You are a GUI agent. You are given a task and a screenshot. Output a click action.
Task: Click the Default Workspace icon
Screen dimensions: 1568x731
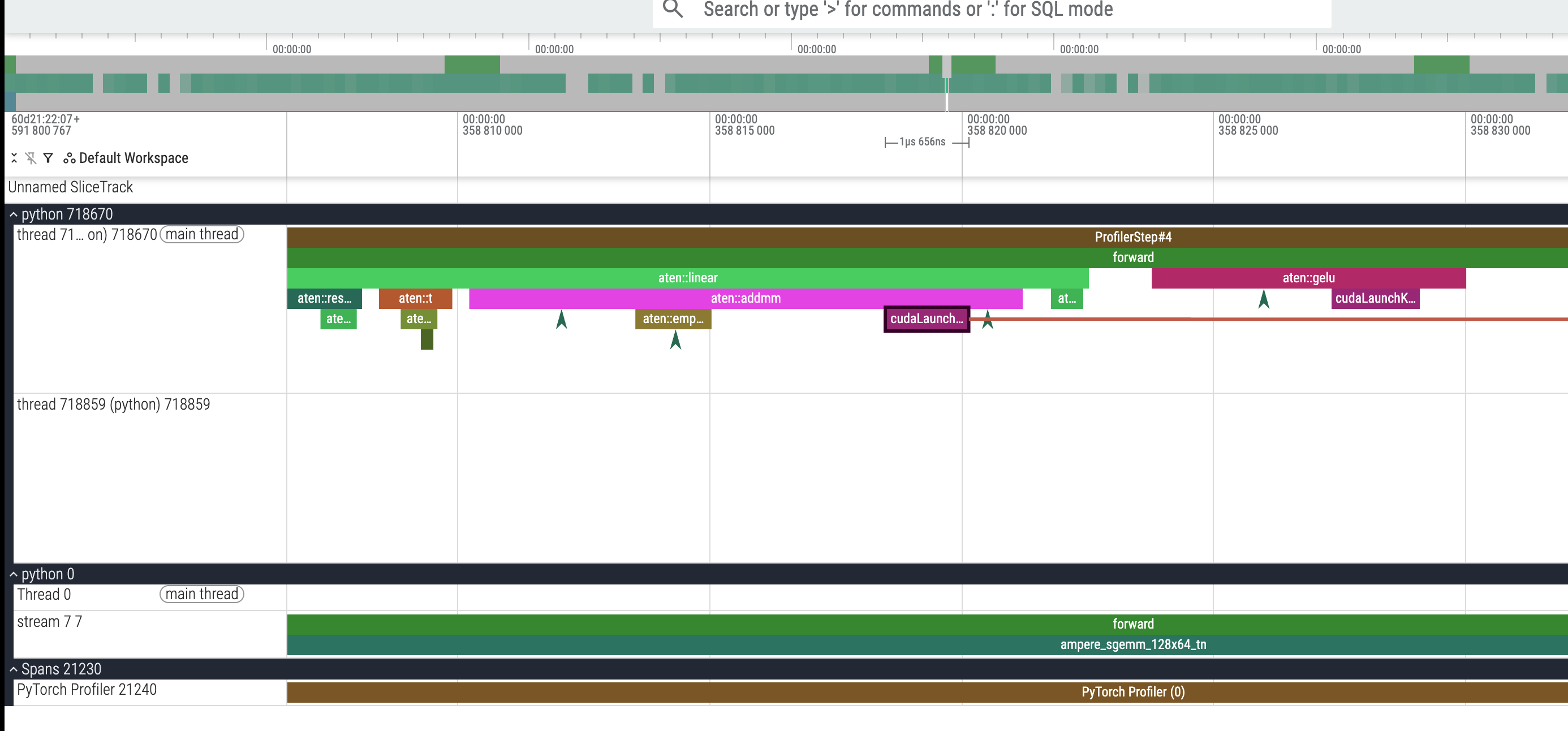(70, 158)
